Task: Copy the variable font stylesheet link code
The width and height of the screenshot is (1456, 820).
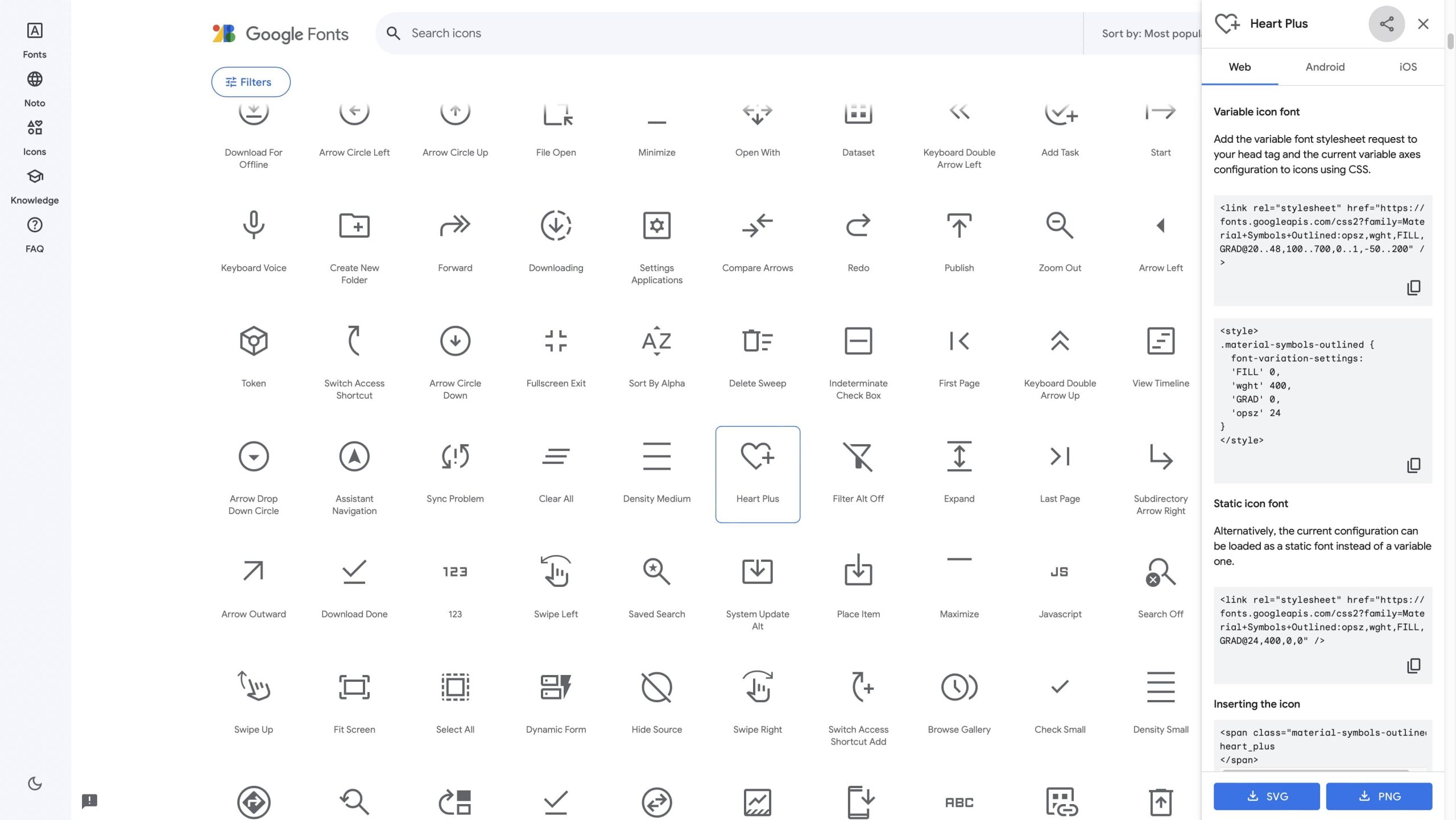Action: (x=1413, y=288)
